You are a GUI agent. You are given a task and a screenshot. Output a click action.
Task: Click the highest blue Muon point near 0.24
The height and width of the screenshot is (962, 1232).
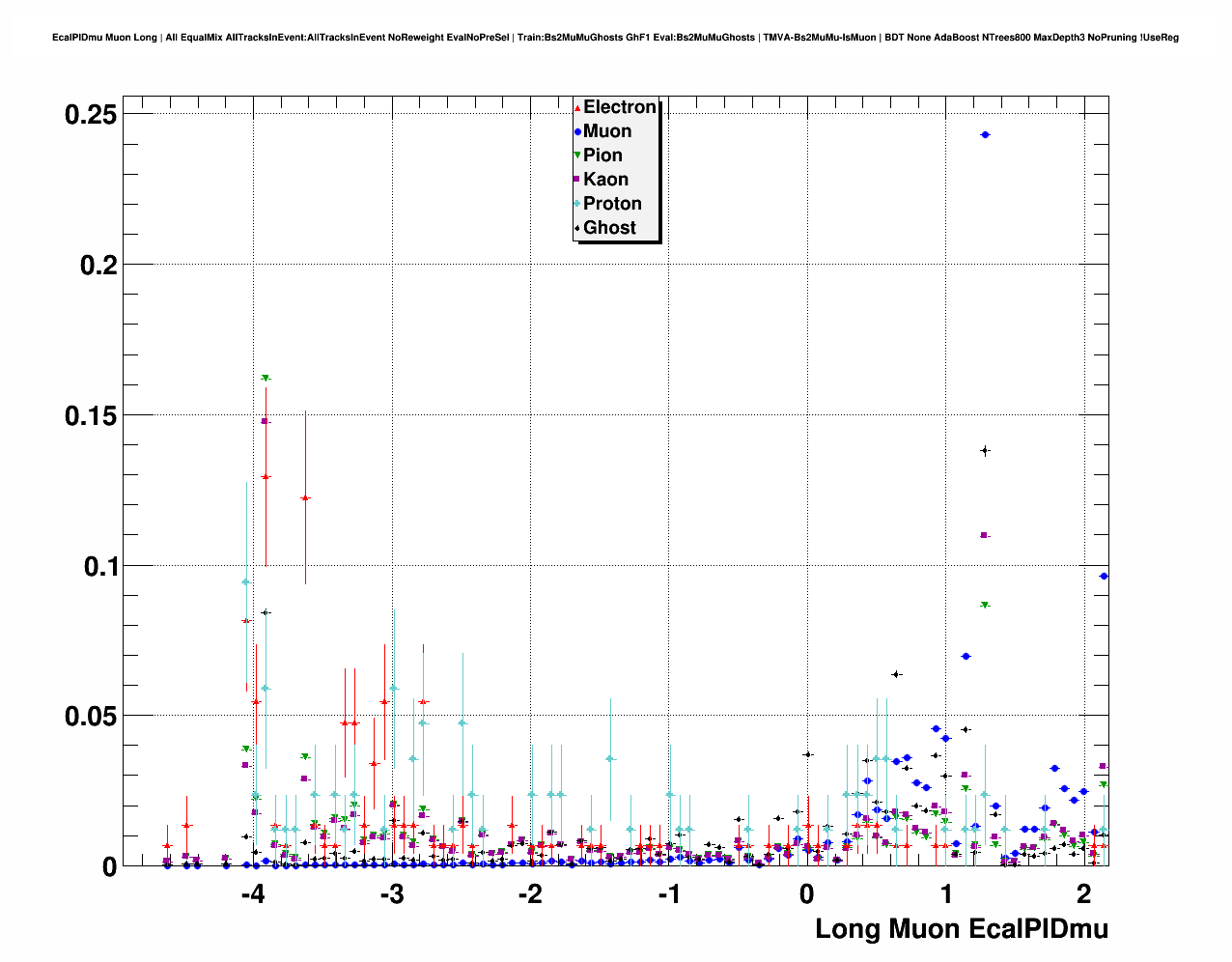click(985, 135)
